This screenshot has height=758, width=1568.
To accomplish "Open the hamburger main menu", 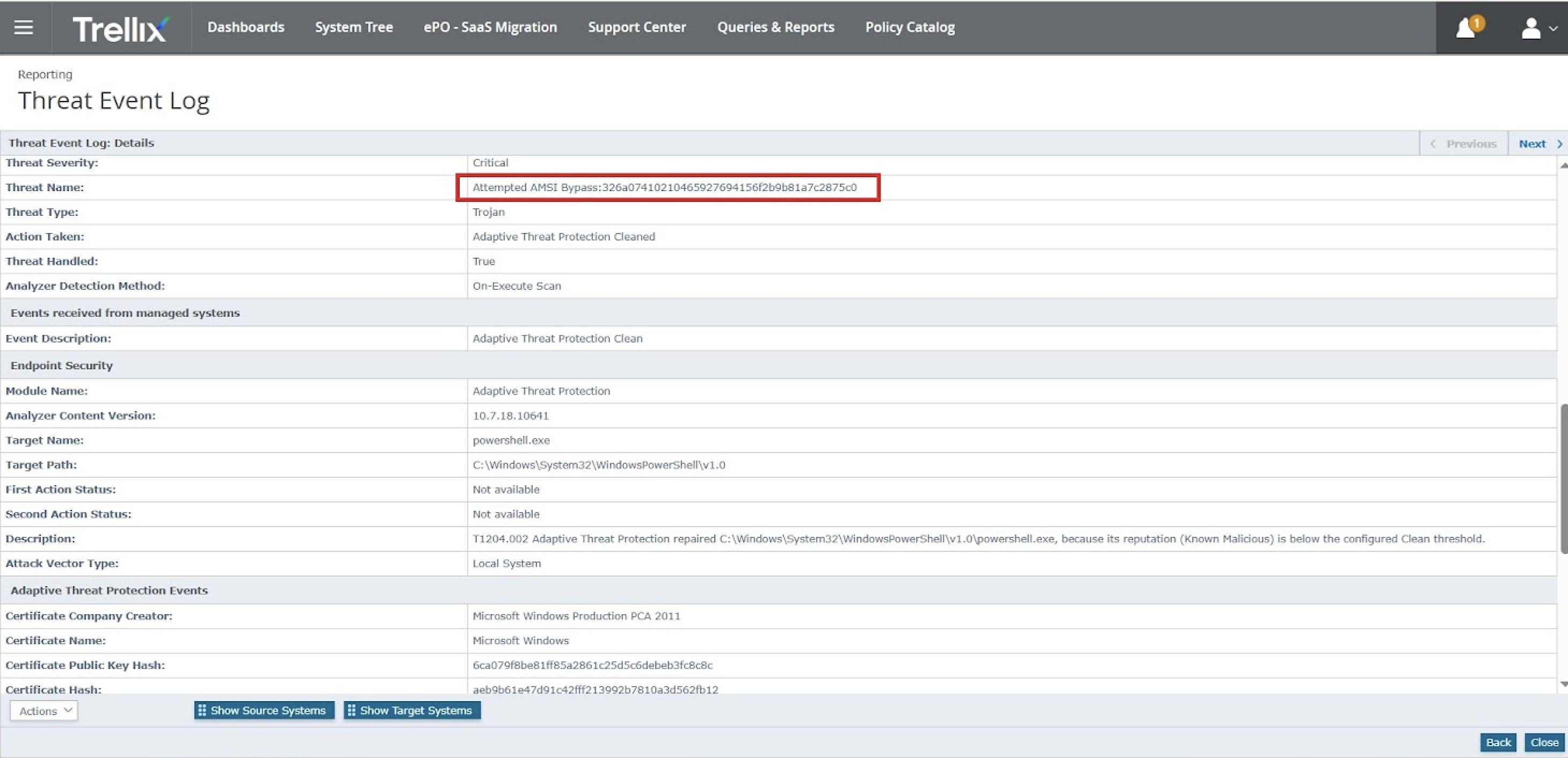I will tap(23, 27).
